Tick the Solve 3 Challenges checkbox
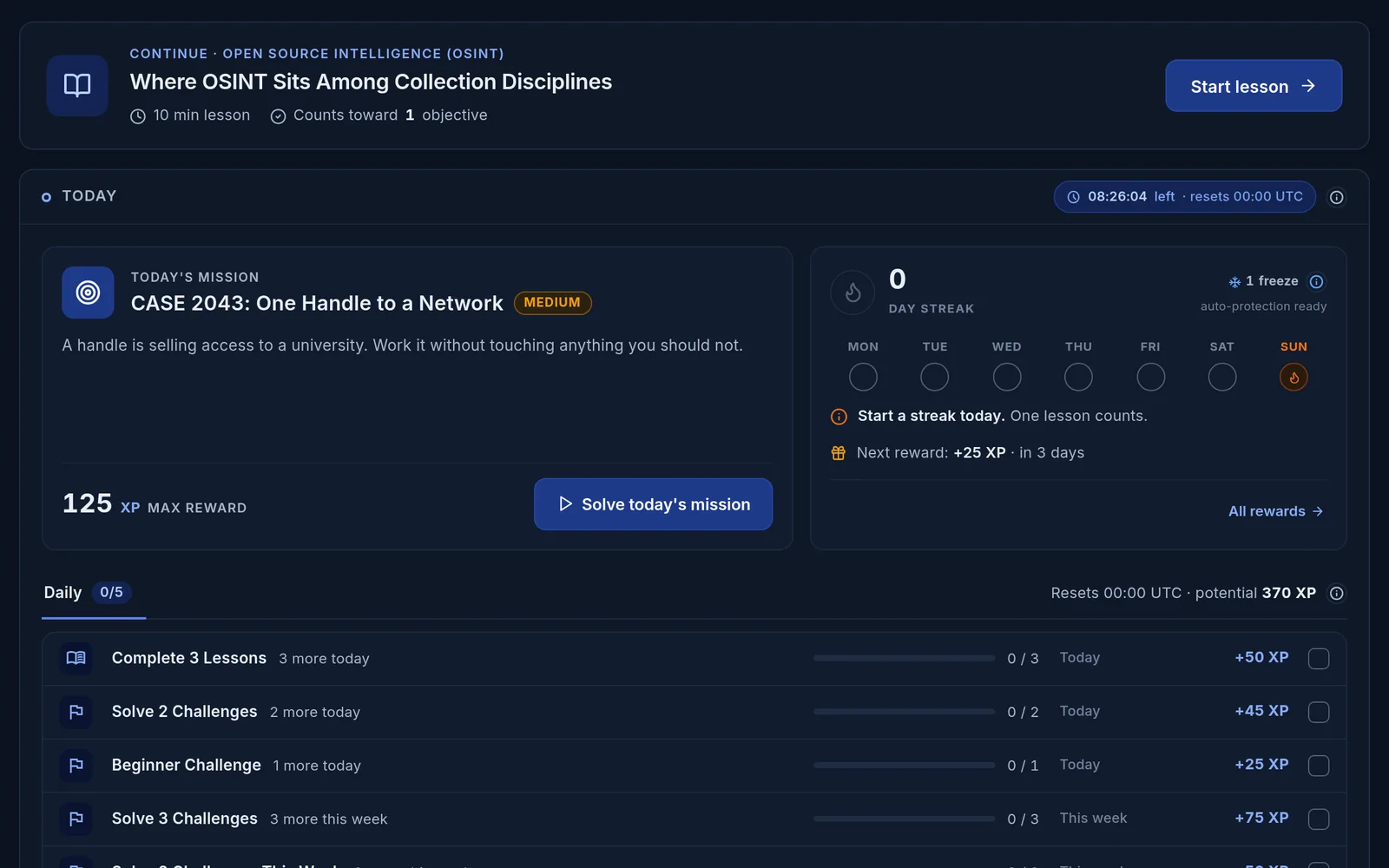This screenshot has height=868, width=1389. [x=1319, y=819]
